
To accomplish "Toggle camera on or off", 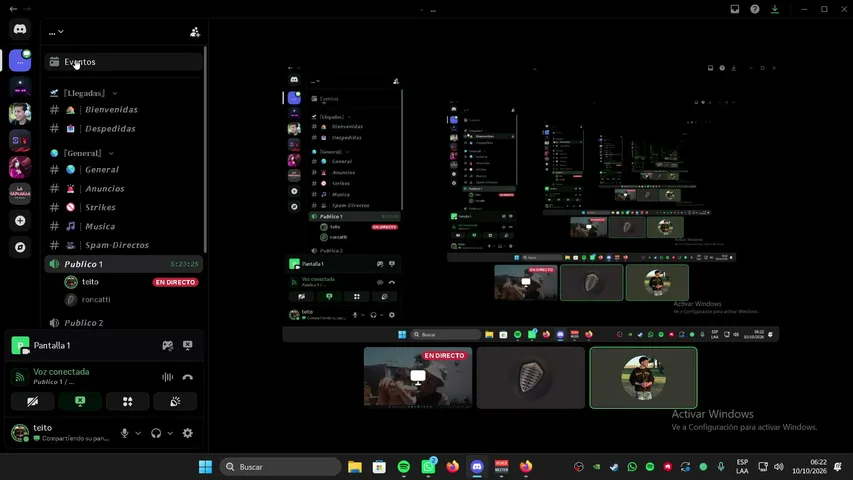I will [x=33, y=402].
